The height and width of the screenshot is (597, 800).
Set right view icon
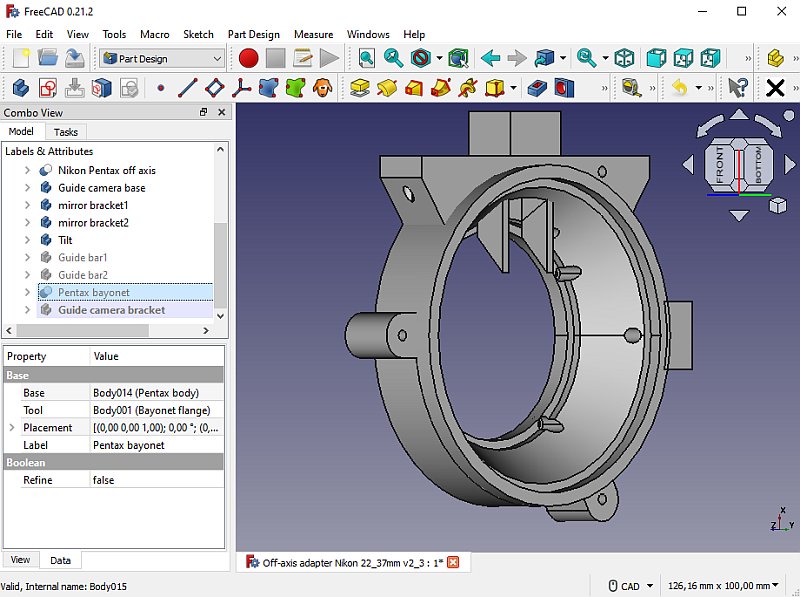[x=710, y=58]
